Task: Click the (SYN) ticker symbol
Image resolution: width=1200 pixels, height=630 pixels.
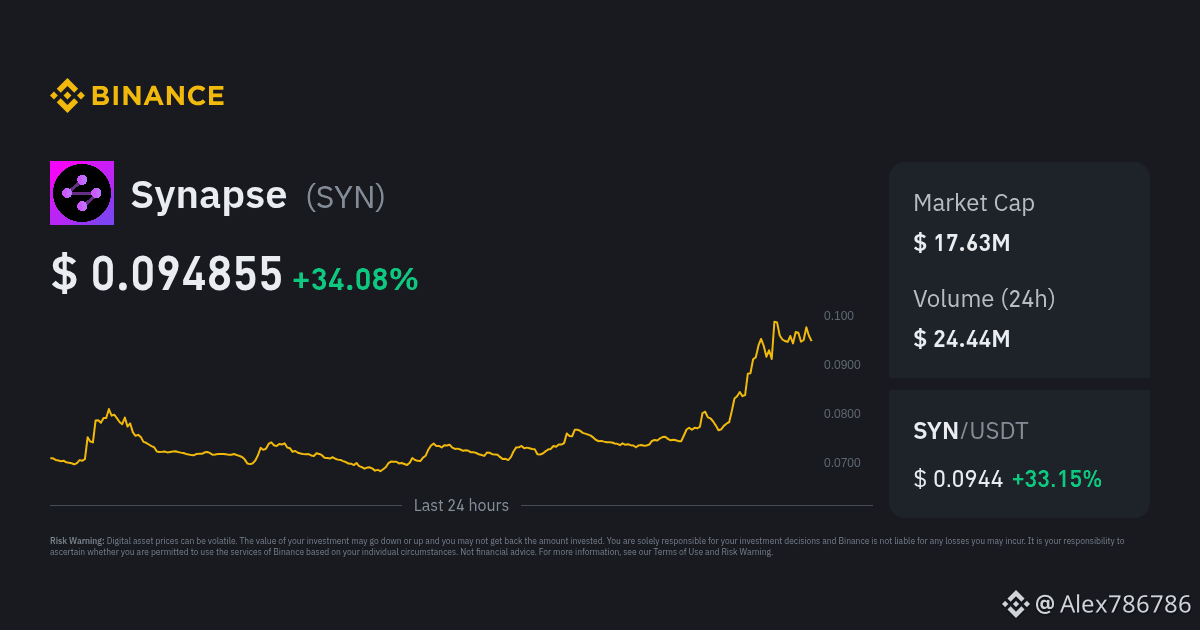Action: pyautogui.click(x=345, y=196)
